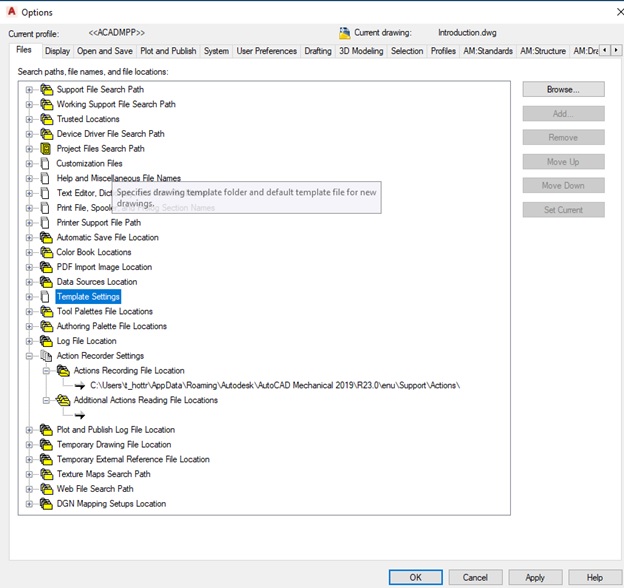Click the Current drawing icon next to Introduction.dwg
This screenshot has width=624, height=588.
click(x=345, y=33)
